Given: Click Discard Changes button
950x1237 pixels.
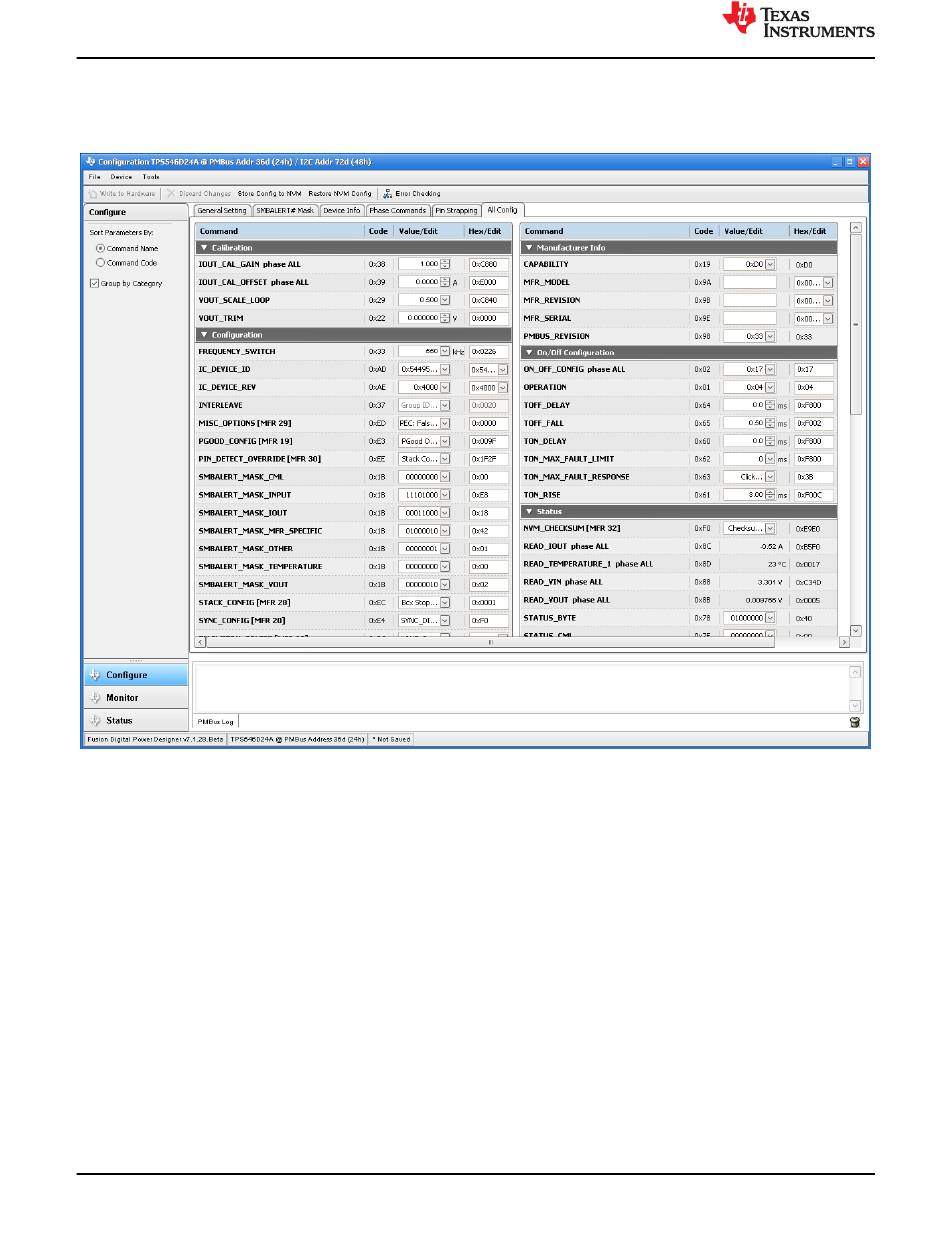Looking at the screenshot, I should [x=199, y=193].
